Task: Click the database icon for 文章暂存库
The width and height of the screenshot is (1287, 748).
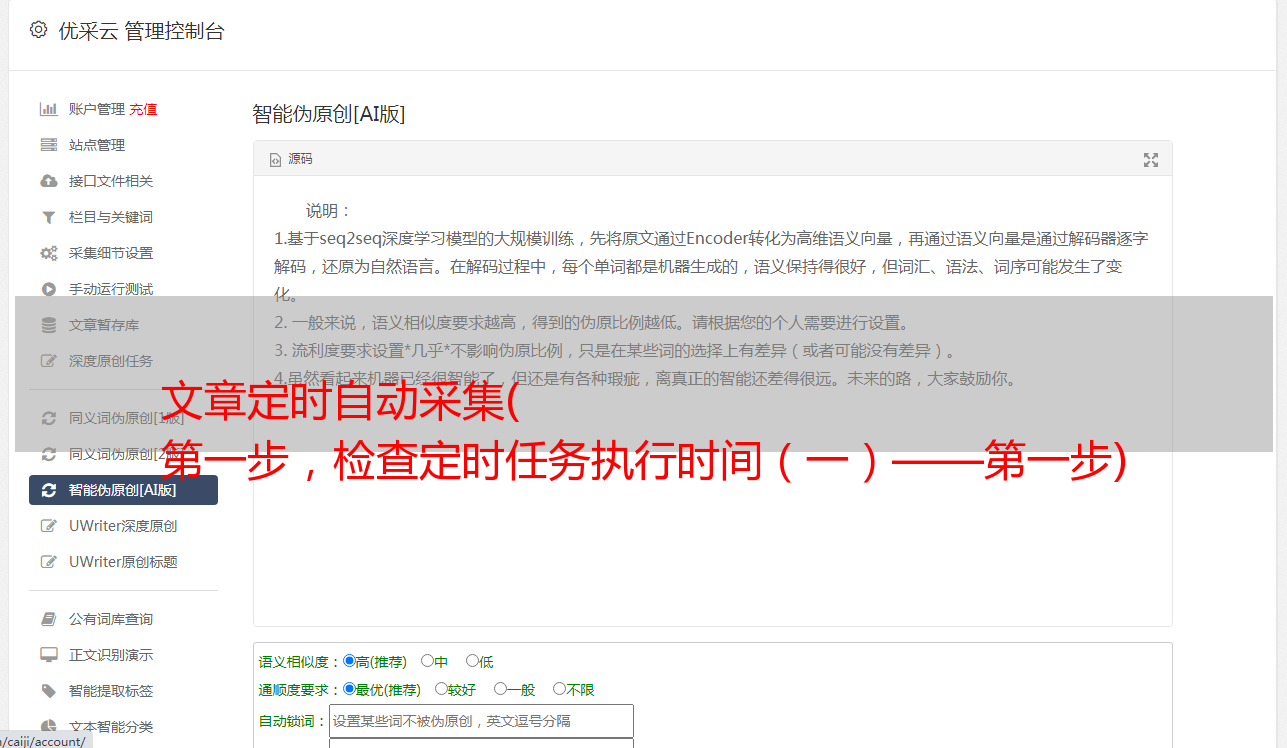Action: (48, 325)
